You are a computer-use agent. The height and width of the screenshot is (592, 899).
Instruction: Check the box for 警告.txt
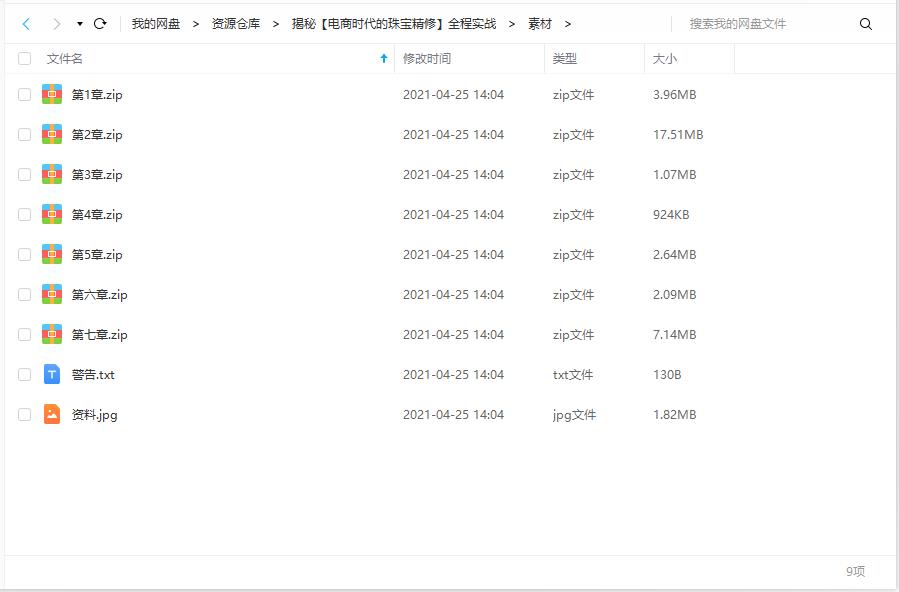25,374
